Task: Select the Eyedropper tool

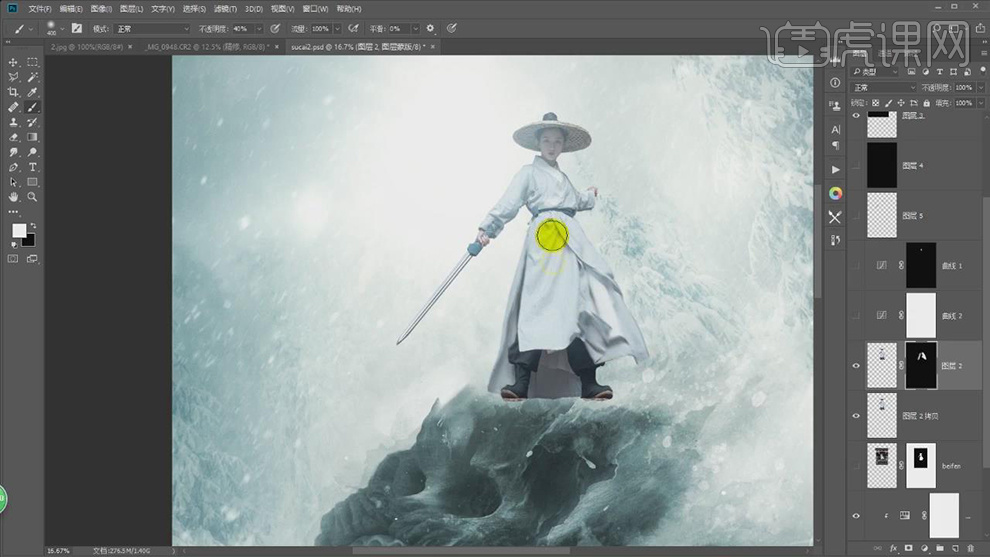Action: [32, 92]
